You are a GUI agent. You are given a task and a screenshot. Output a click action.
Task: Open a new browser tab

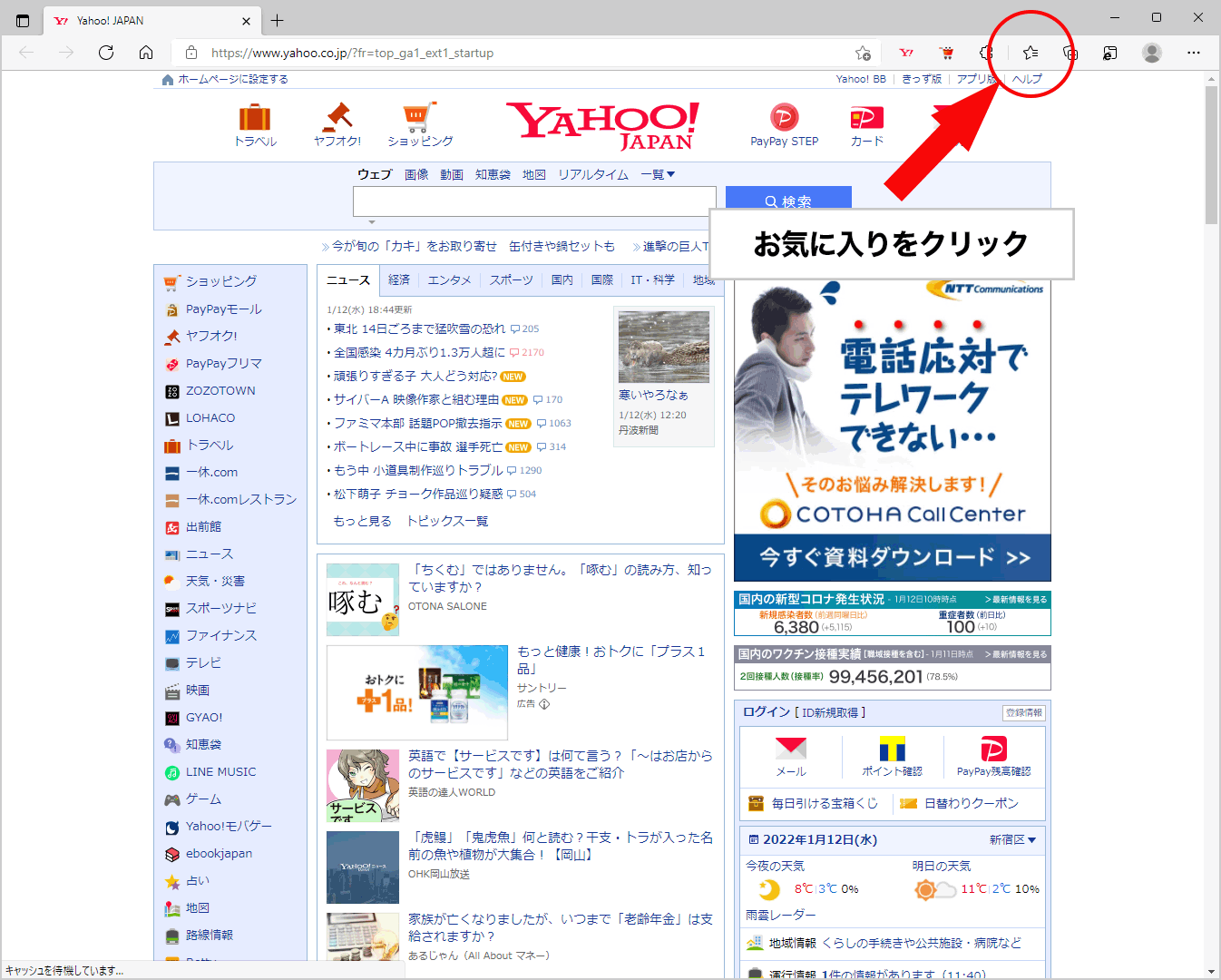click(x=278, y=20)
